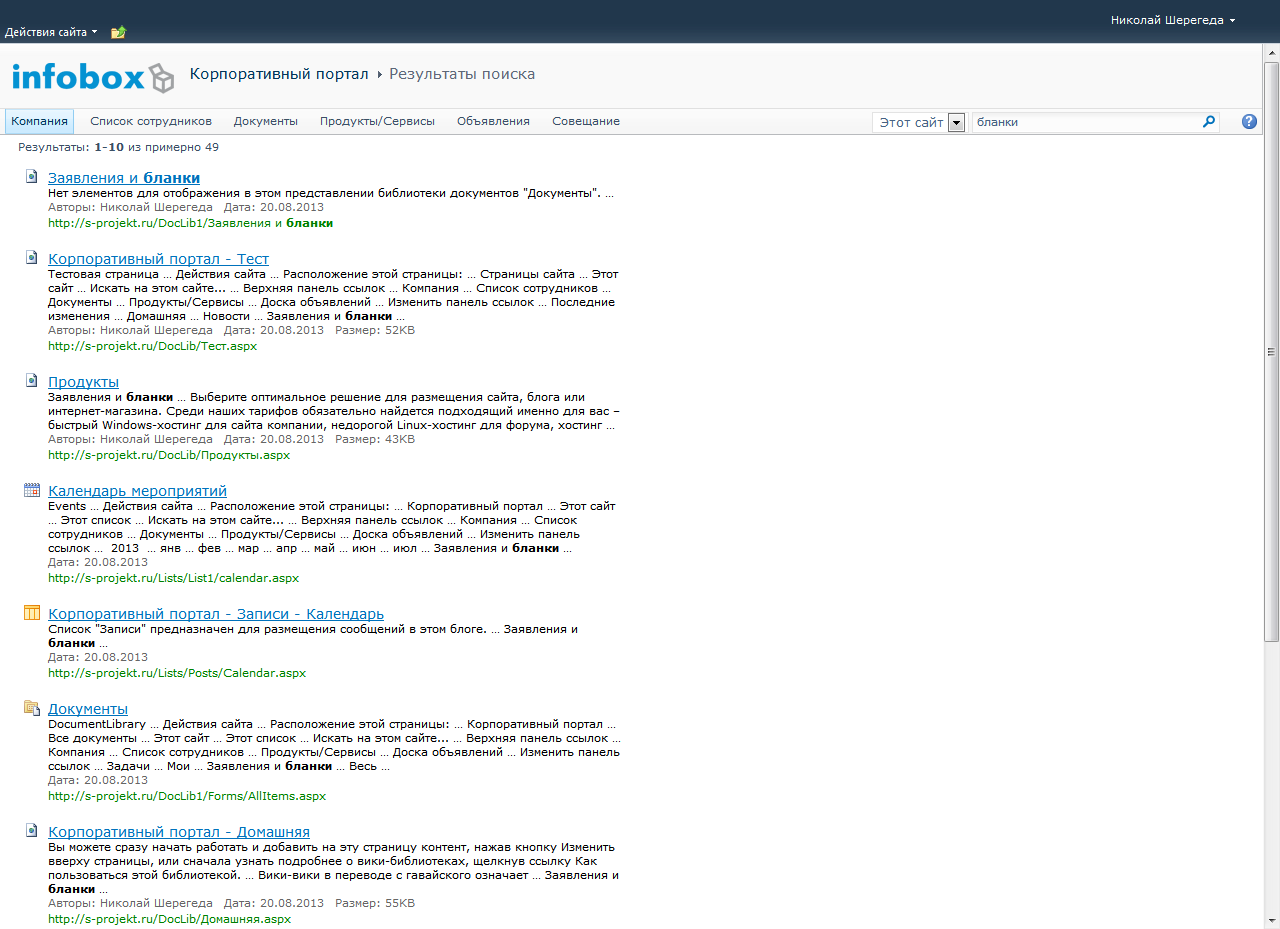The width and height of the screenshot is (1280, 929).
Task: Follow the DocLib1/Forms/AllItems.aspx URL
Action: coord(187,796)
